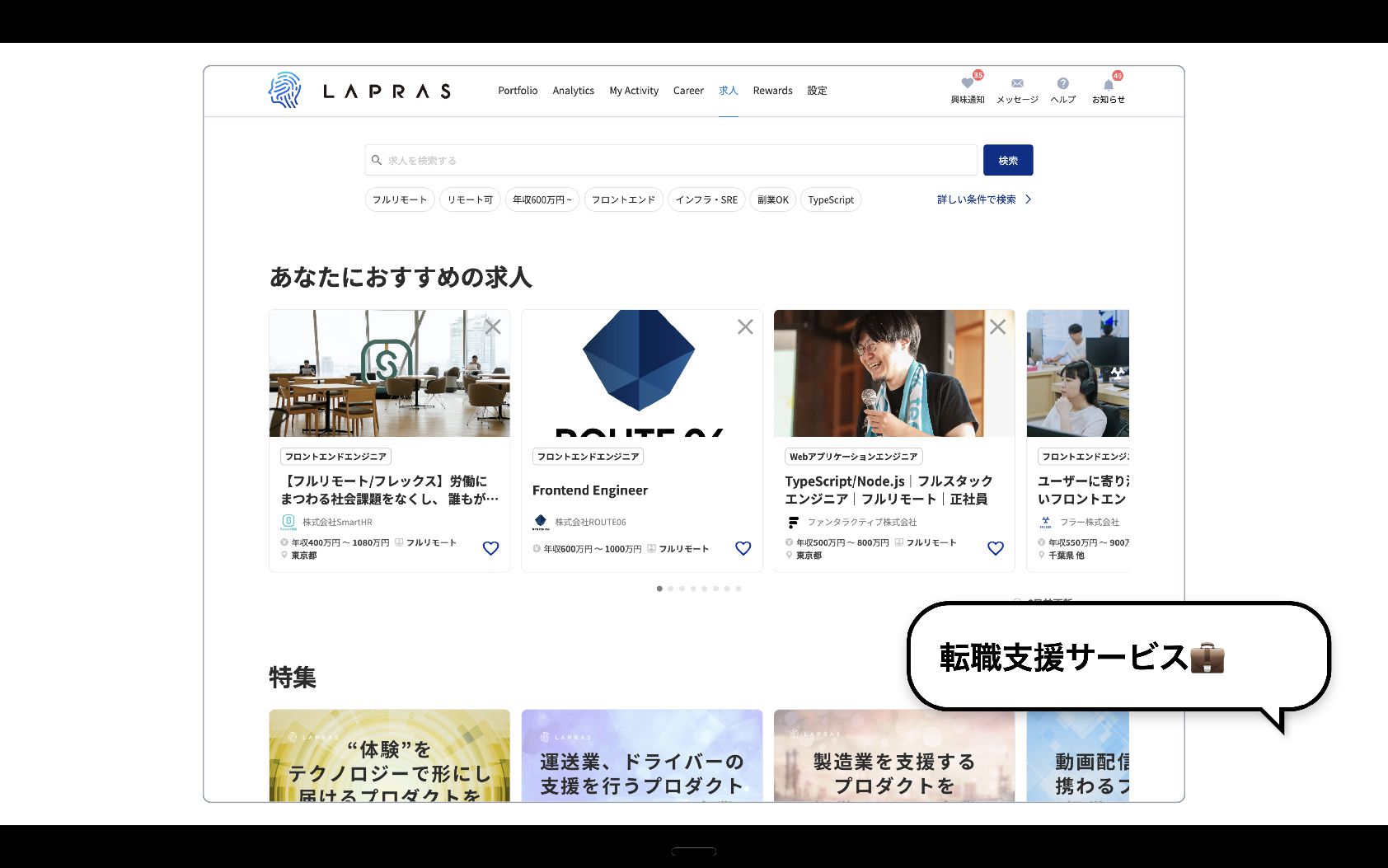Apply the 年収600万円~ filter chip
Image resolution: width=1388 pixels, height=868 pixels.
point(542,199)
